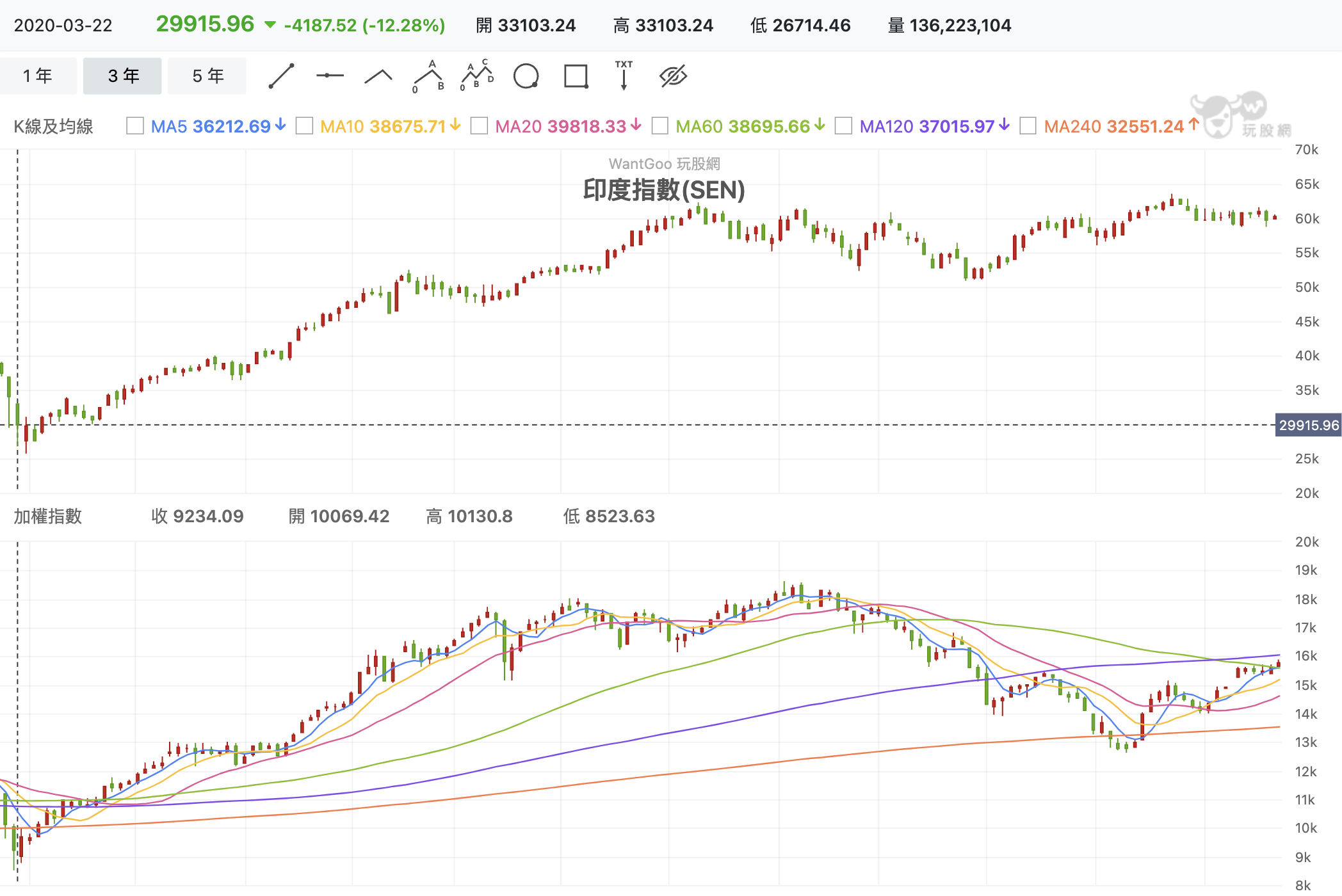Pick the 0-A-B-C-D pattern drawing tool

click(477, 76)
